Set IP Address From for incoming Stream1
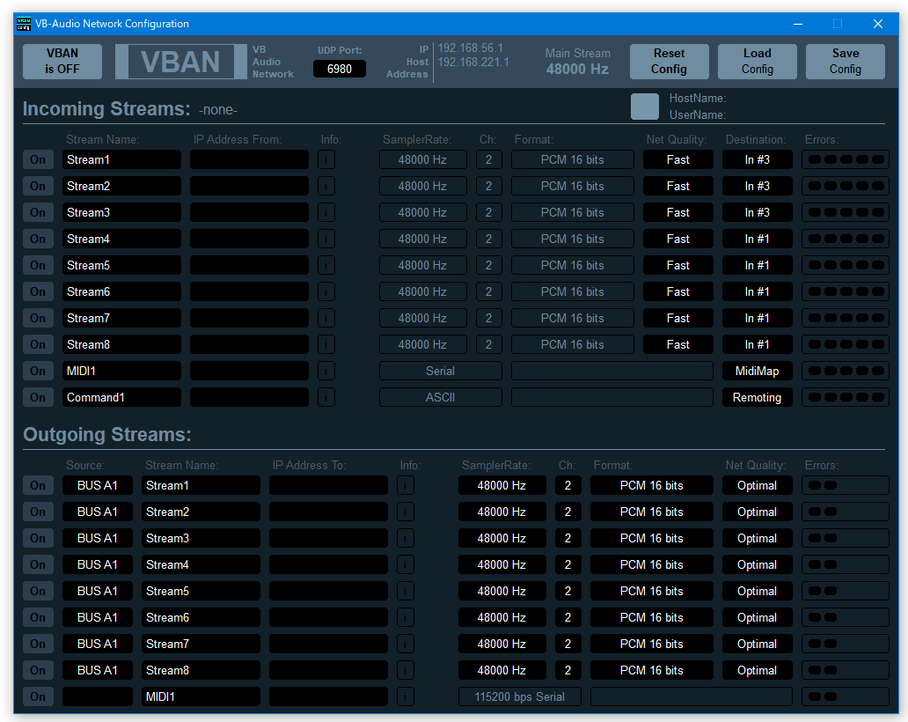 tap(249, 160)
